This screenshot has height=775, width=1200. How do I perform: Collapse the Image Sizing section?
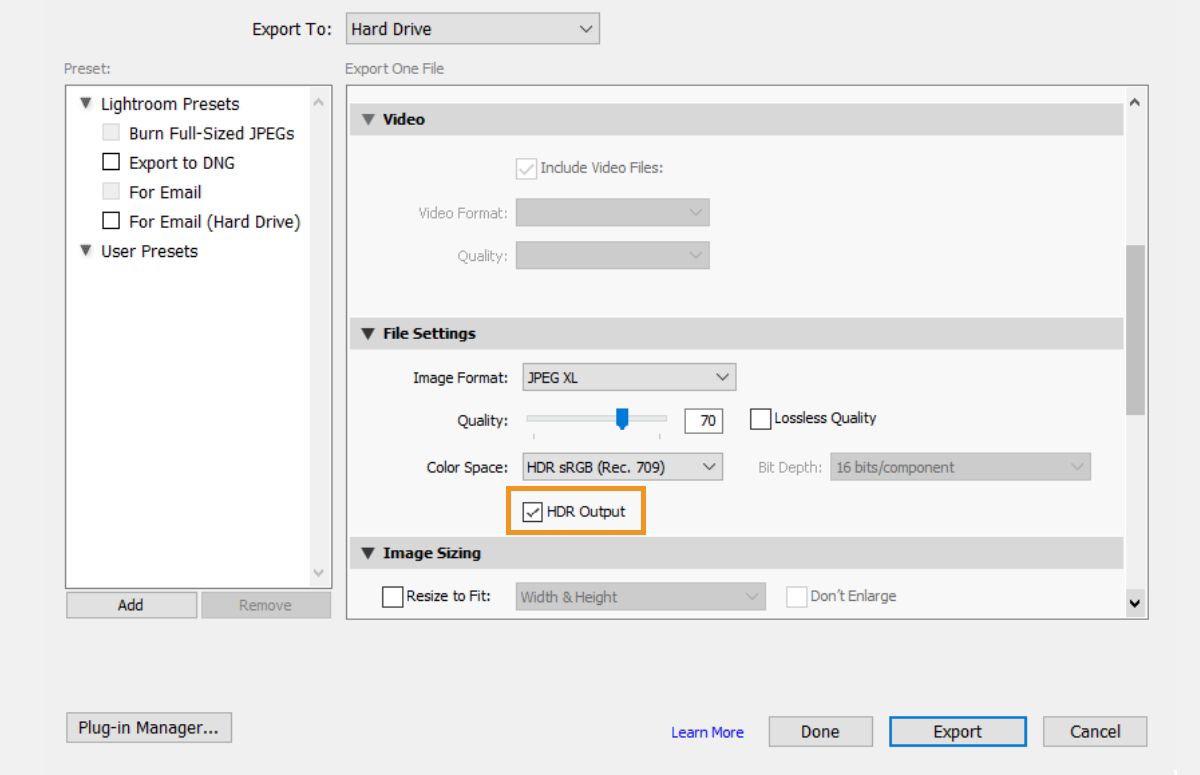[368, 553]
